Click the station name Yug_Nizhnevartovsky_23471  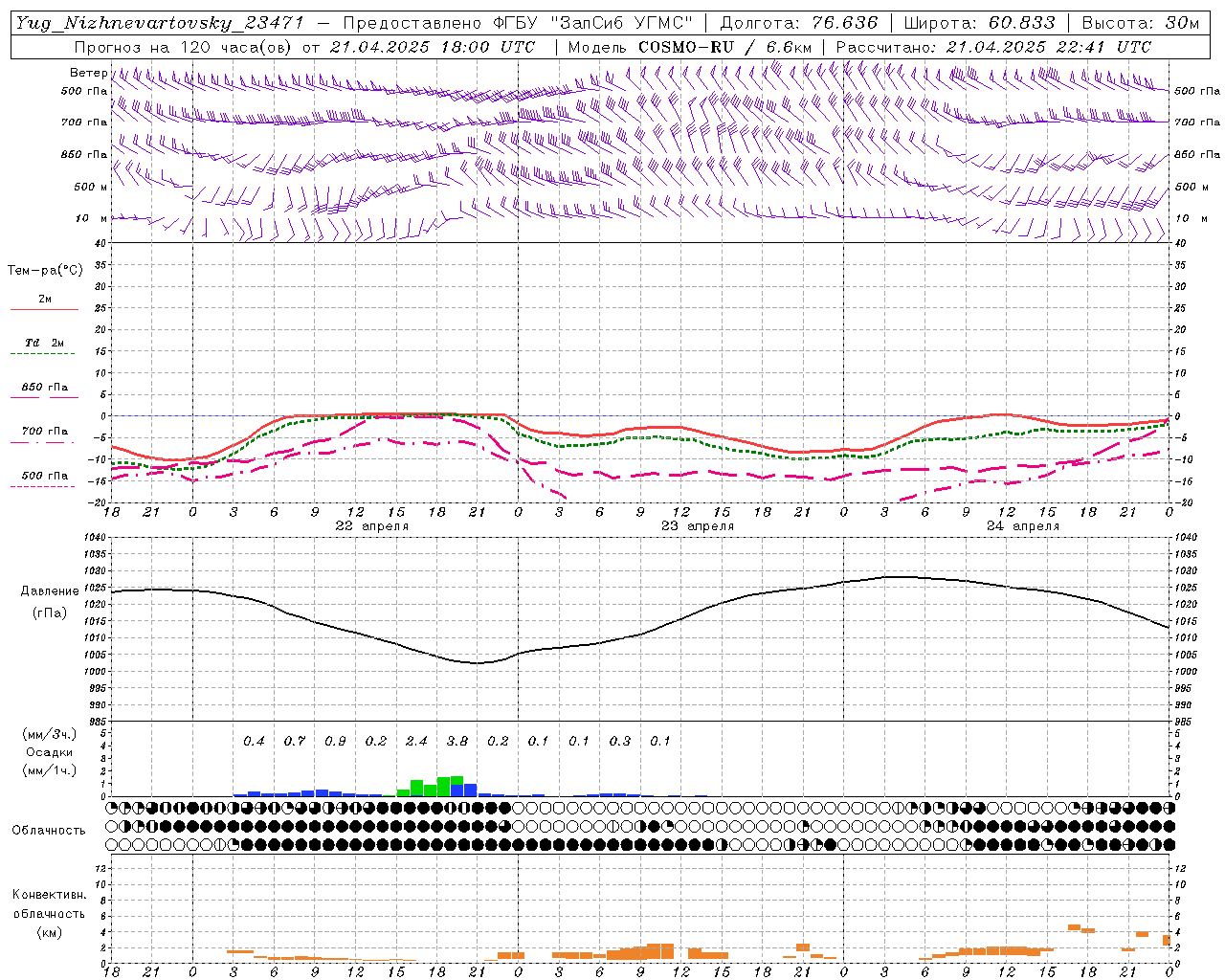click(160, 23)
